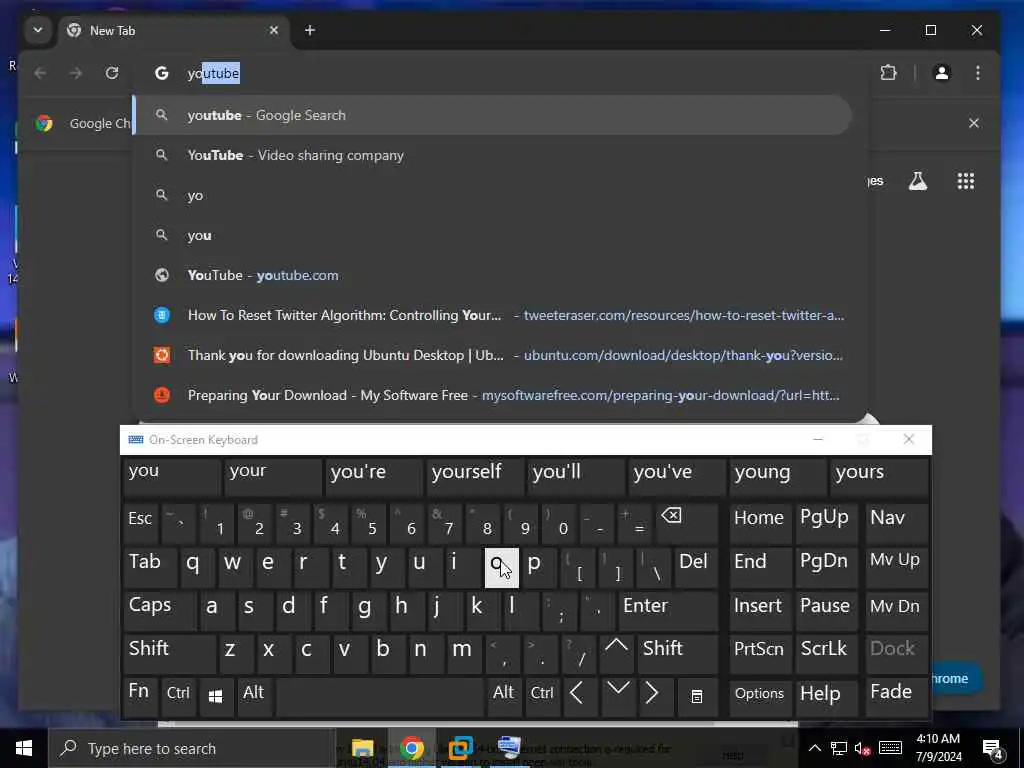Screen dimensions: 1024x768
Task: Select the New Tab browser tab
Action: pos(174,31)
